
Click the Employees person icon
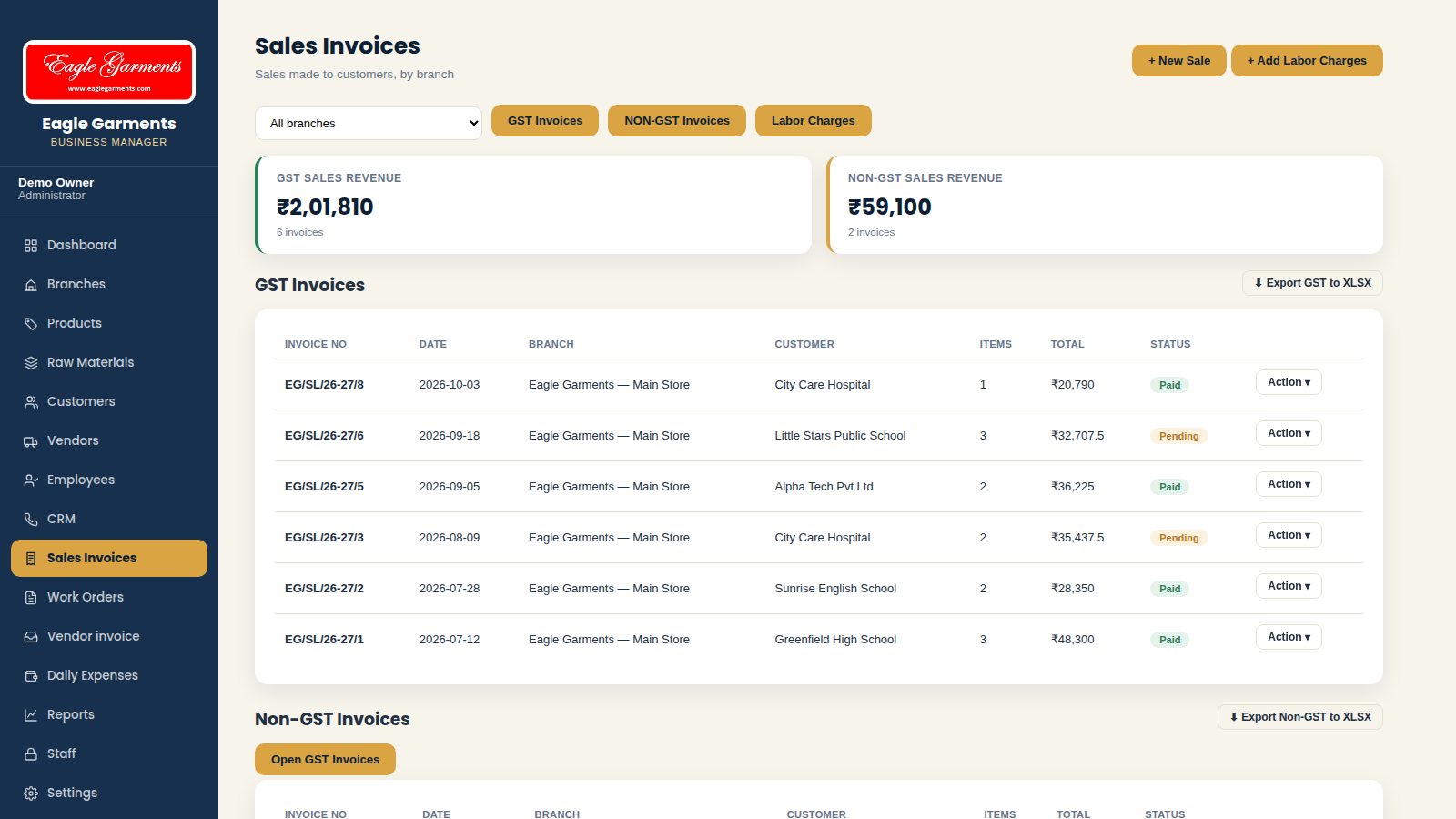(x=31, y=480)
